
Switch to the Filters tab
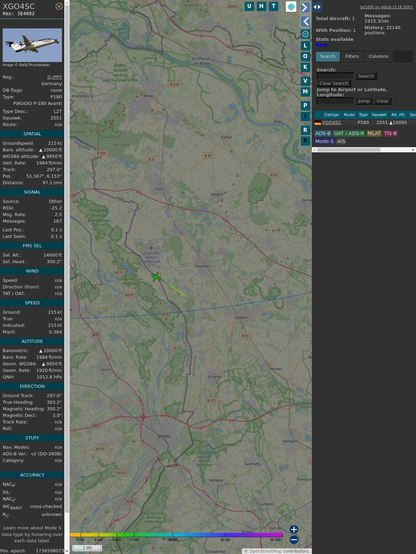pos(352,56)
